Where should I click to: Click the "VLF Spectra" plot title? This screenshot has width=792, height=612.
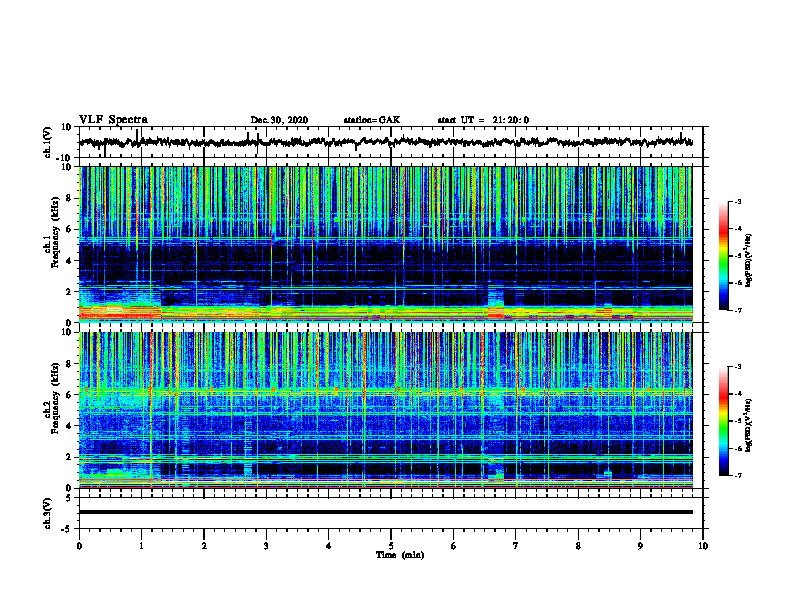pyautogui.click(x=113, y=120)
